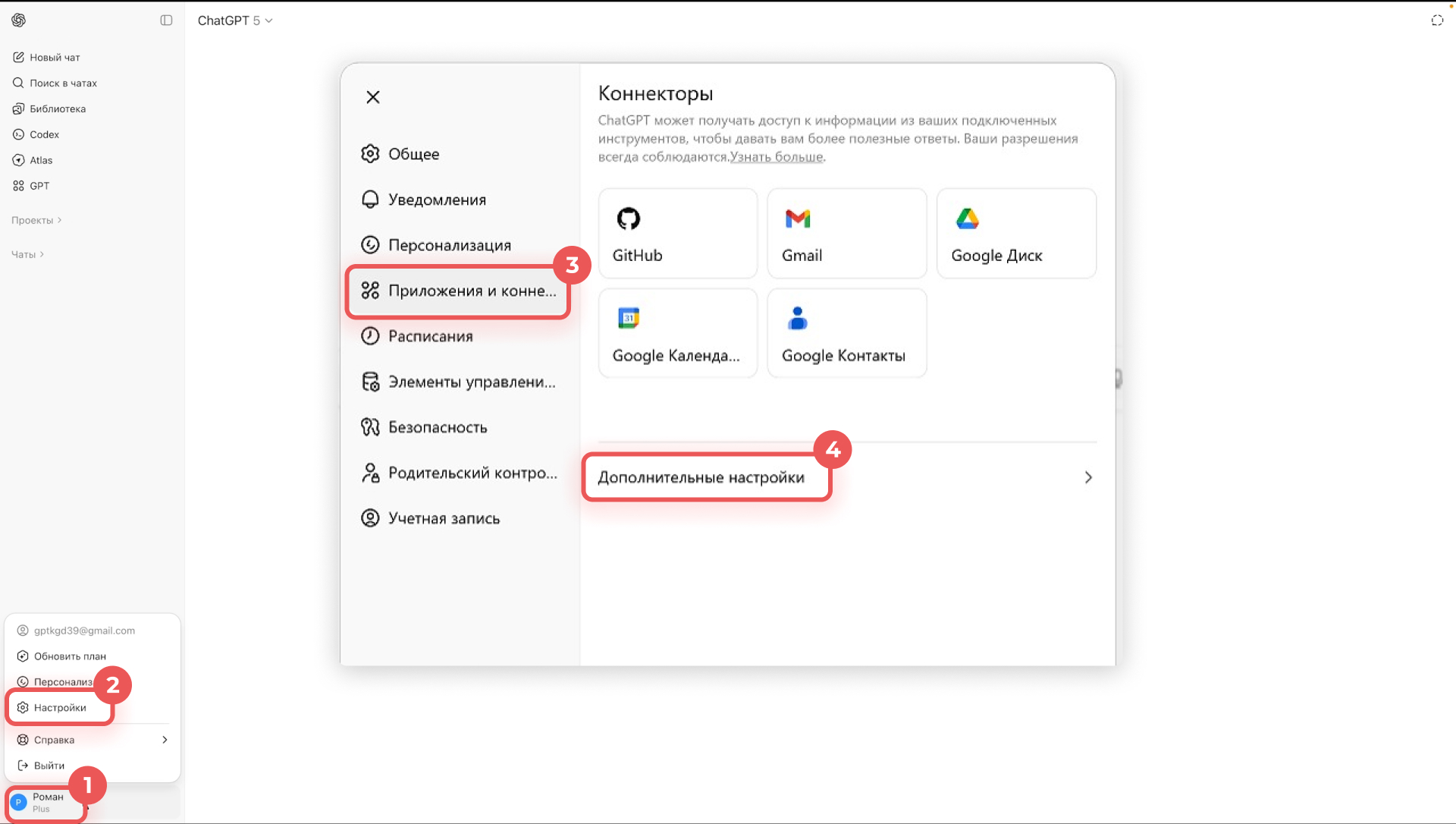Expand the Projects section
Image resolution: width=1456 pixels, height=824 pixels.
tap(36, 220)
